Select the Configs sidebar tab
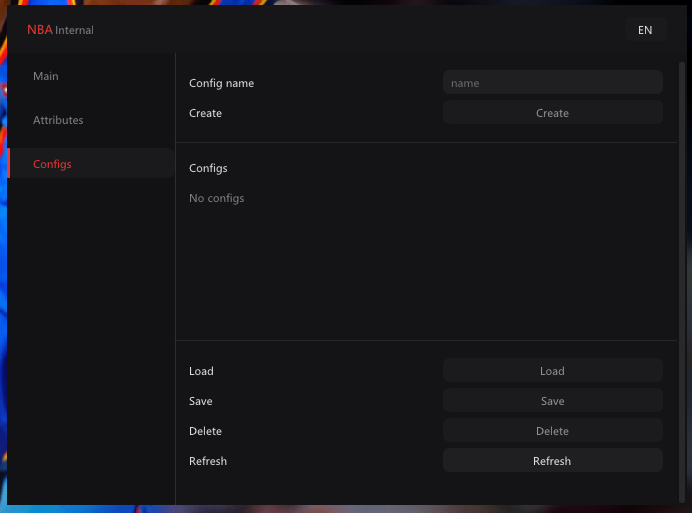 coord(90,164)
